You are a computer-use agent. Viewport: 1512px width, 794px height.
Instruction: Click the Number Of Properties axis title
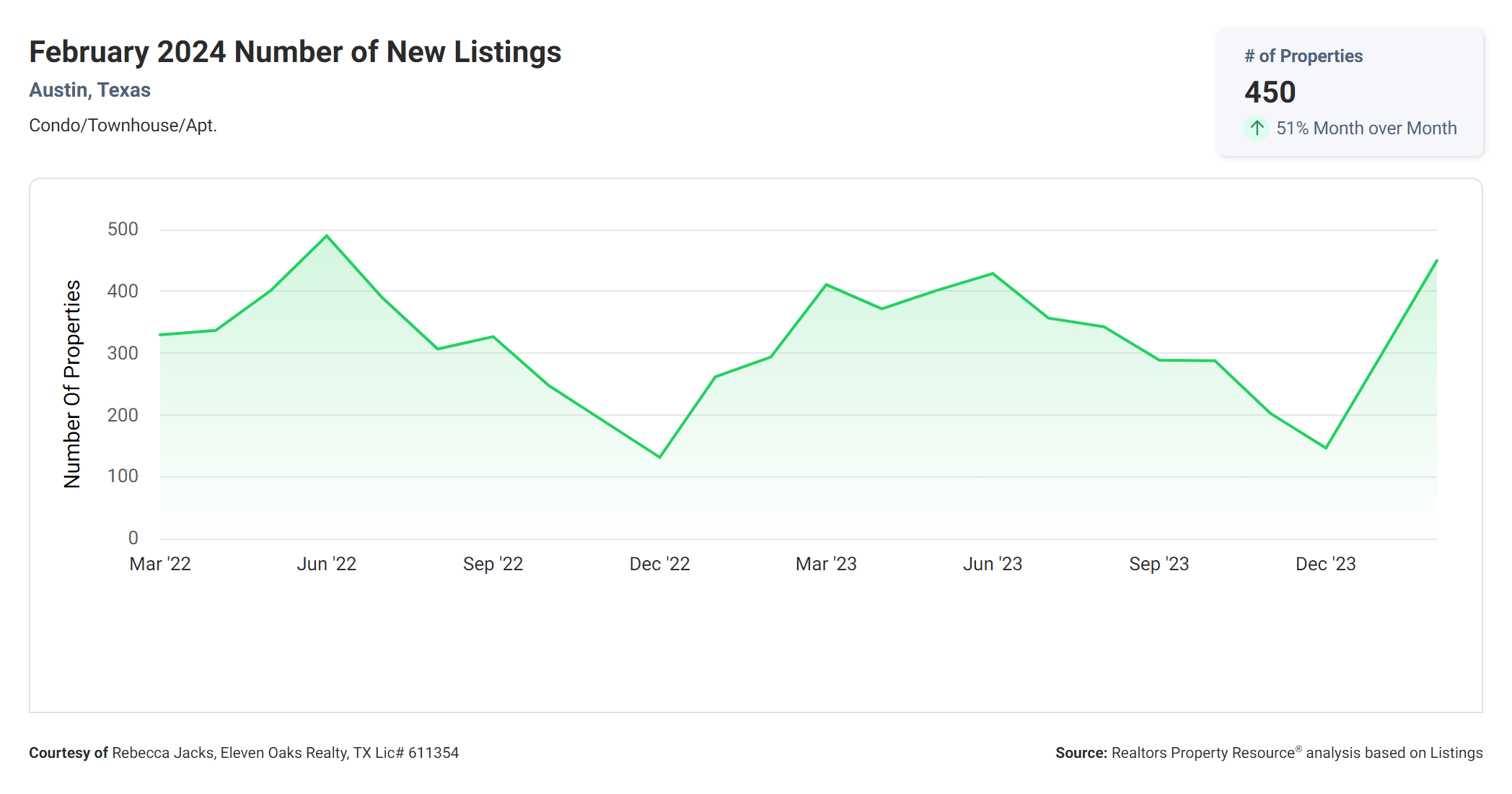pyautogui.click(x=72, y=384)
